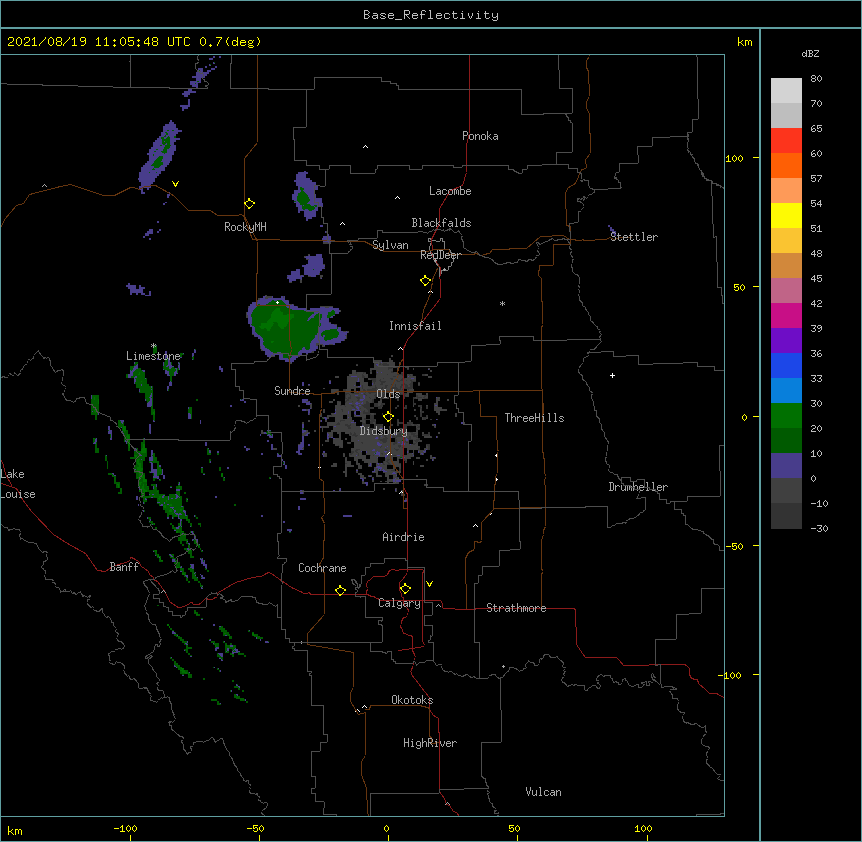Select the Vulcan label
This screenshot has height=842, width=862.
[543, 792]
